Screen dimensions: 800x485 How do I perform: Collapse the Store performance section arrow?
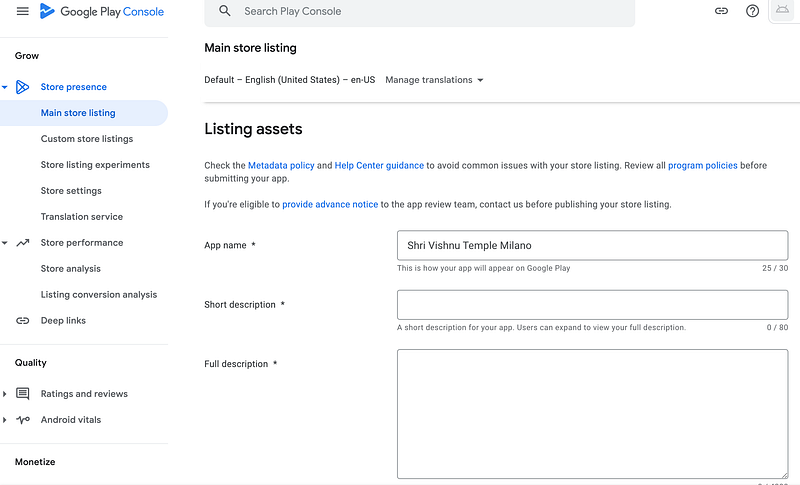pos(5,243)
